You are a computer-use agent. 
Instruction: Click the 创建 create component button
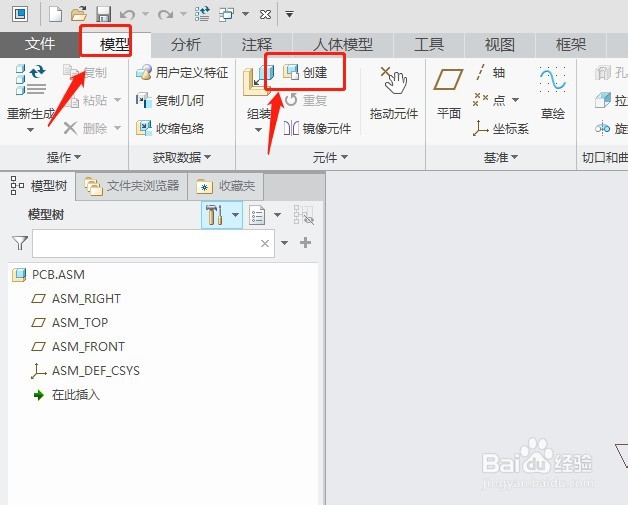[305, 72]
